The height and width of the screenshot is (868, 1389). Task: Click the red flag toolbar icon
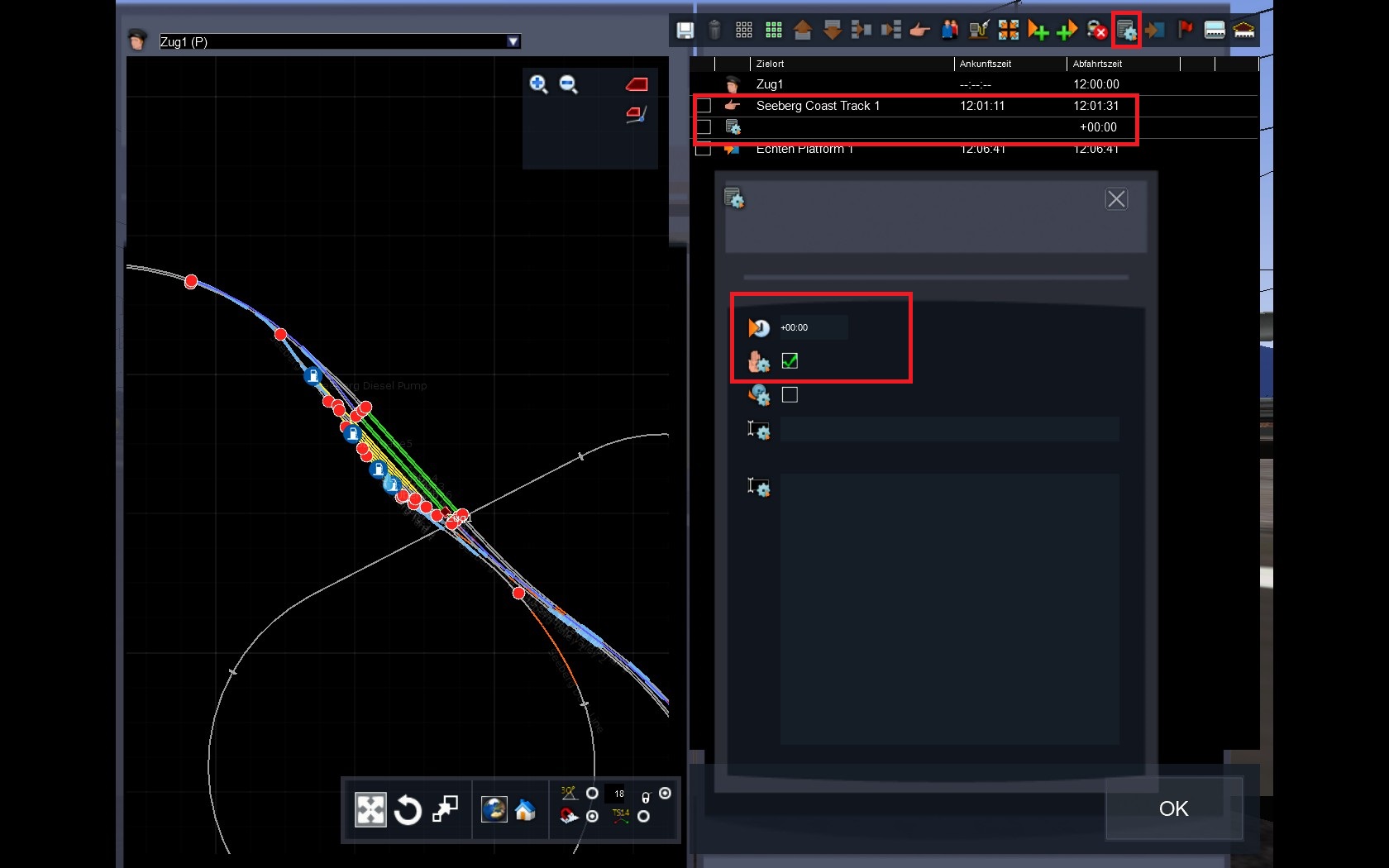(1185, 31)
